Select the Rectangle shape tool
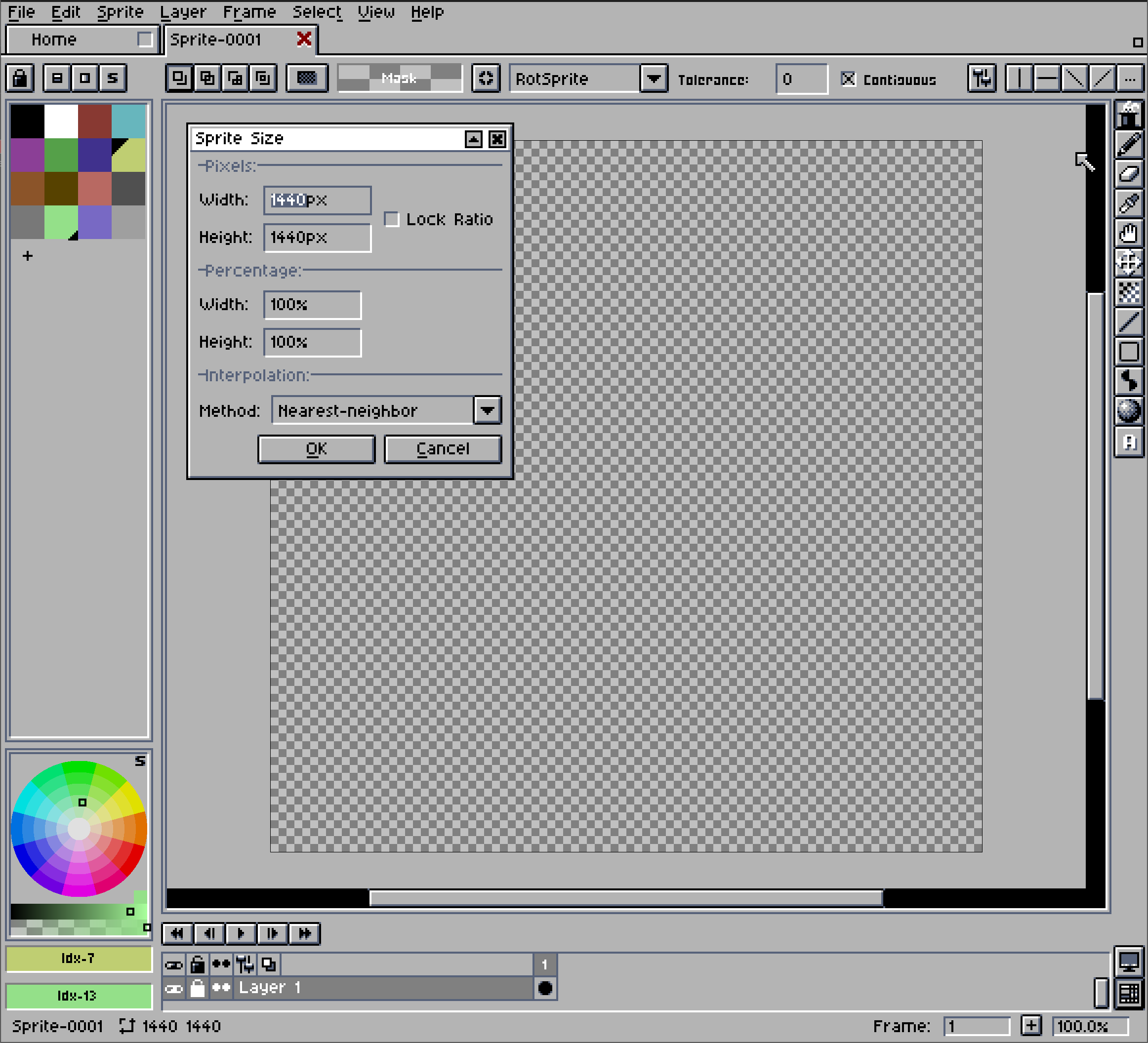This screenshot has width=1148, height=1043. [1129, 352]
